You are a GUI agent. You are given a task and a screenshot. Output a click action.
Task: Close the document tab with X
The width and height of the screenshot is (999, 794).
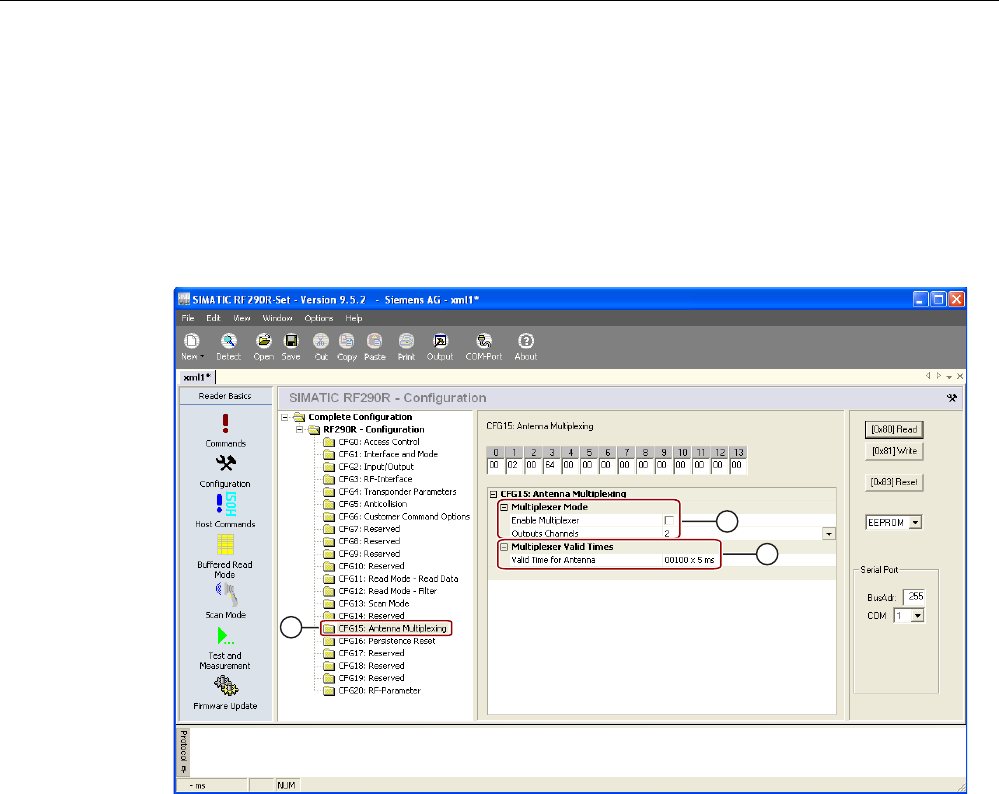pos(960,377)
